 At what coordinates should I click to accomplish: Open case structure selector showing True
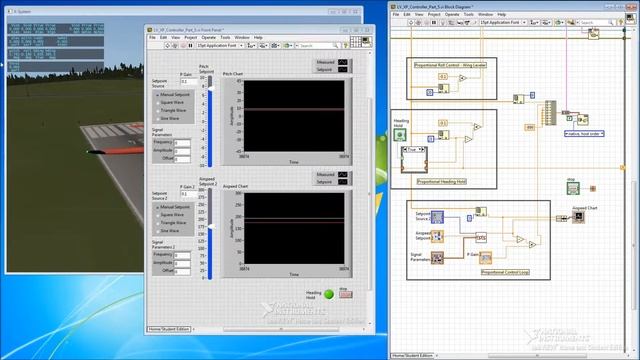414,150
